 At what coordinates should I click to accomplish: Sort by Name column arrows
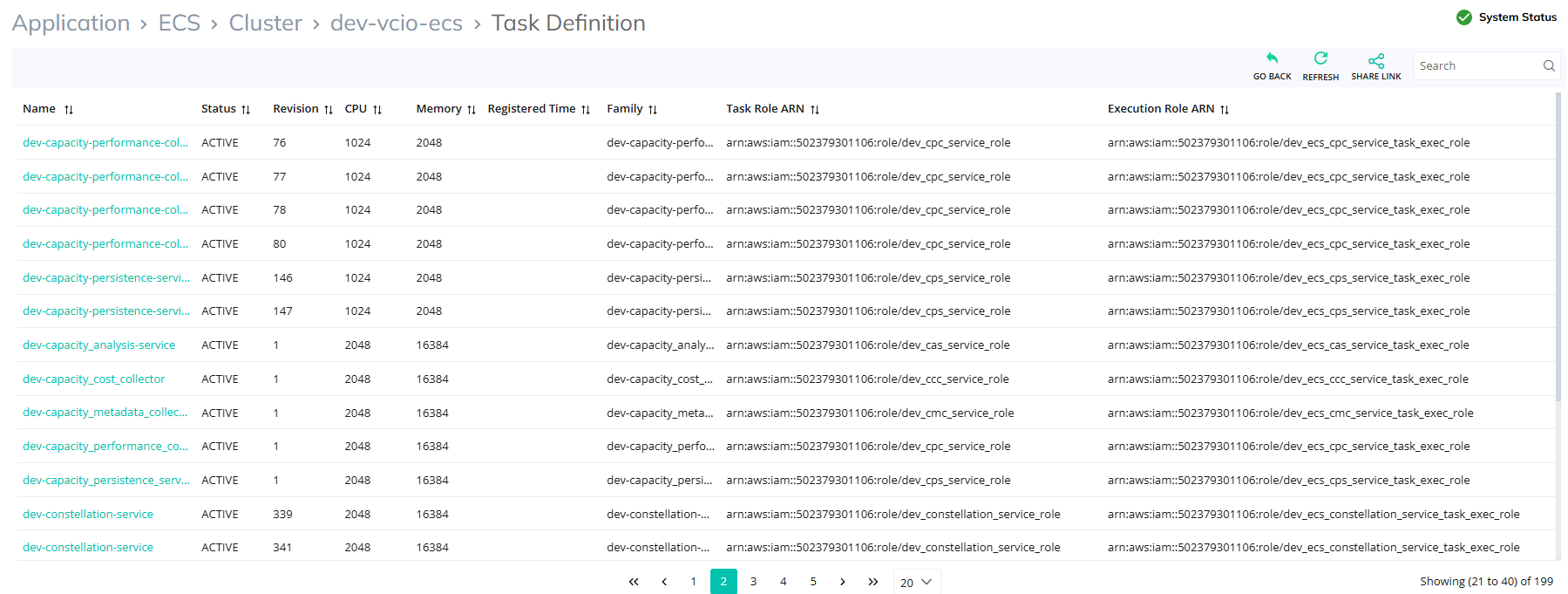pos(69,110)
